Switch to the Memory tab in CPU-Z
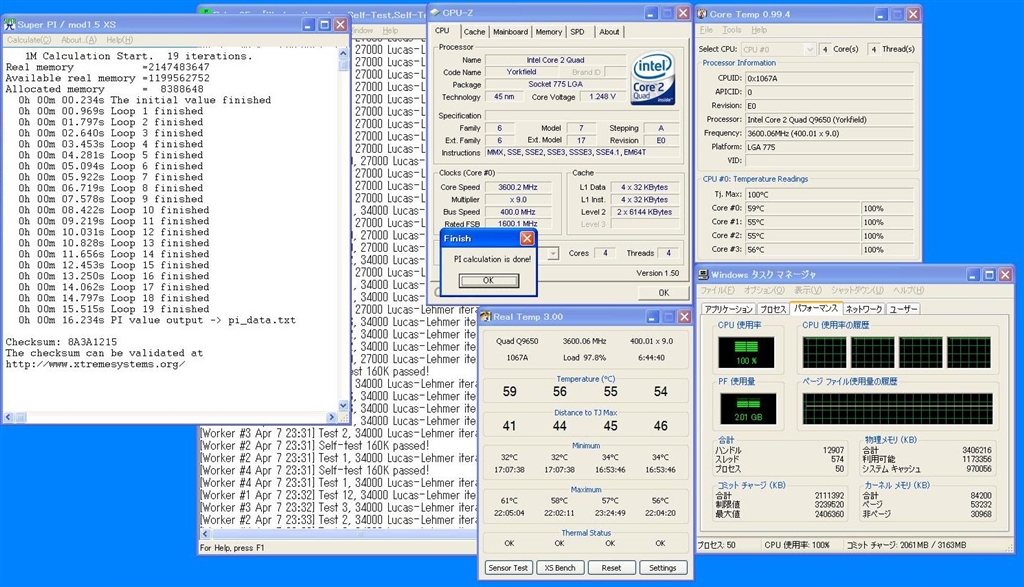This screenshot has height=587, width=1024. point(548,32)
